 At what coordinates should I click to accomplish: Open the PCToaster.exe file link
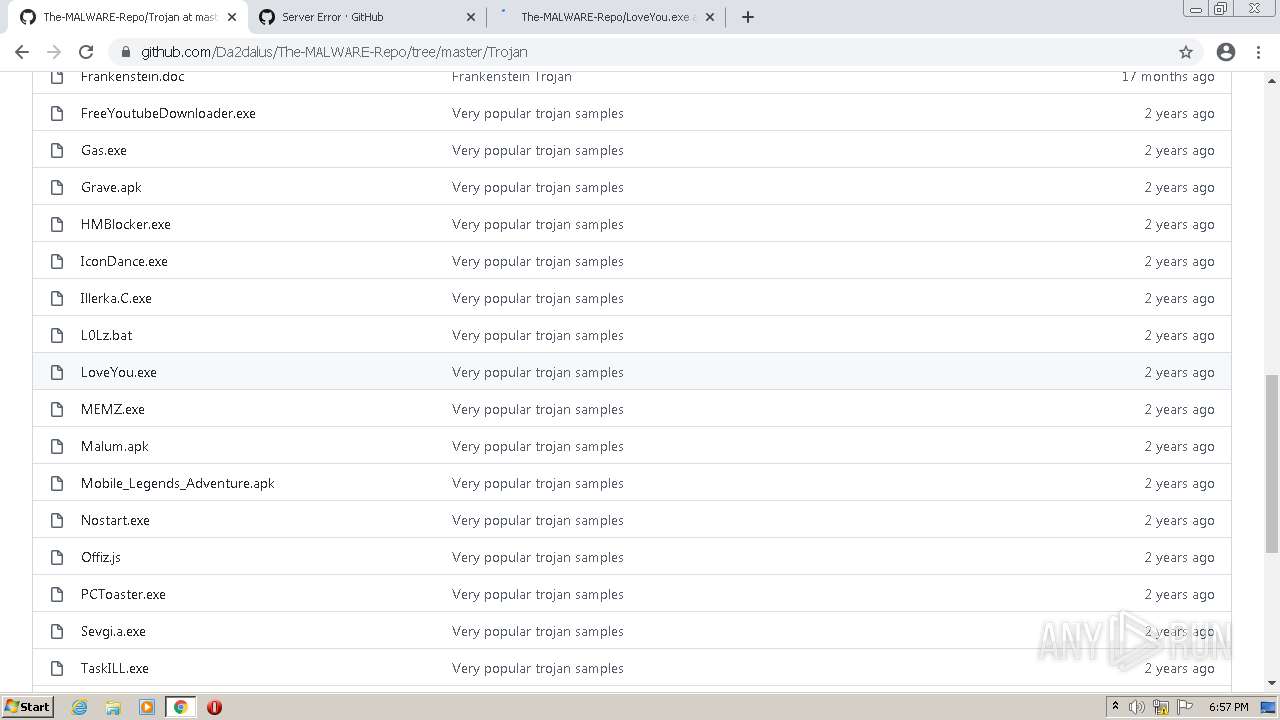[x=123, y=594]
